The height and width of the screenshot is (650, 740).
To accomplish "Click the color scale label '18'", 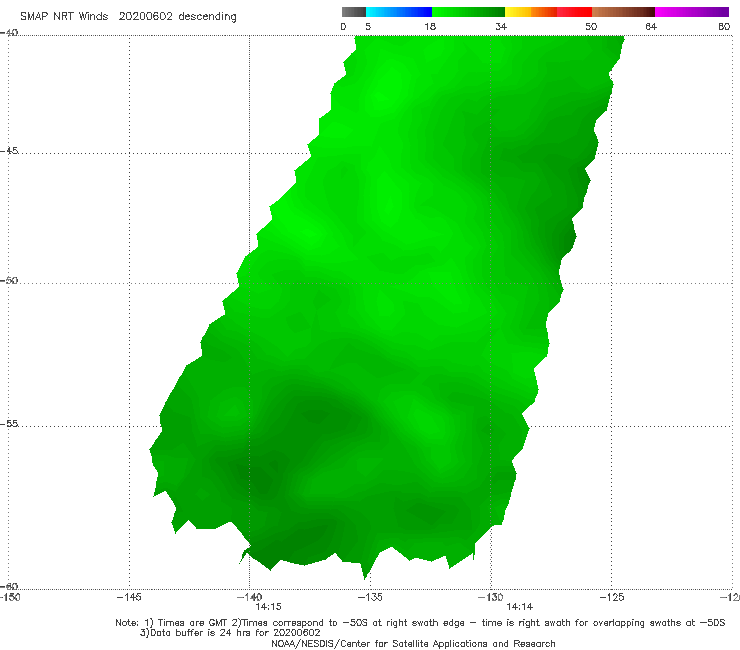I will pos(430,27).
